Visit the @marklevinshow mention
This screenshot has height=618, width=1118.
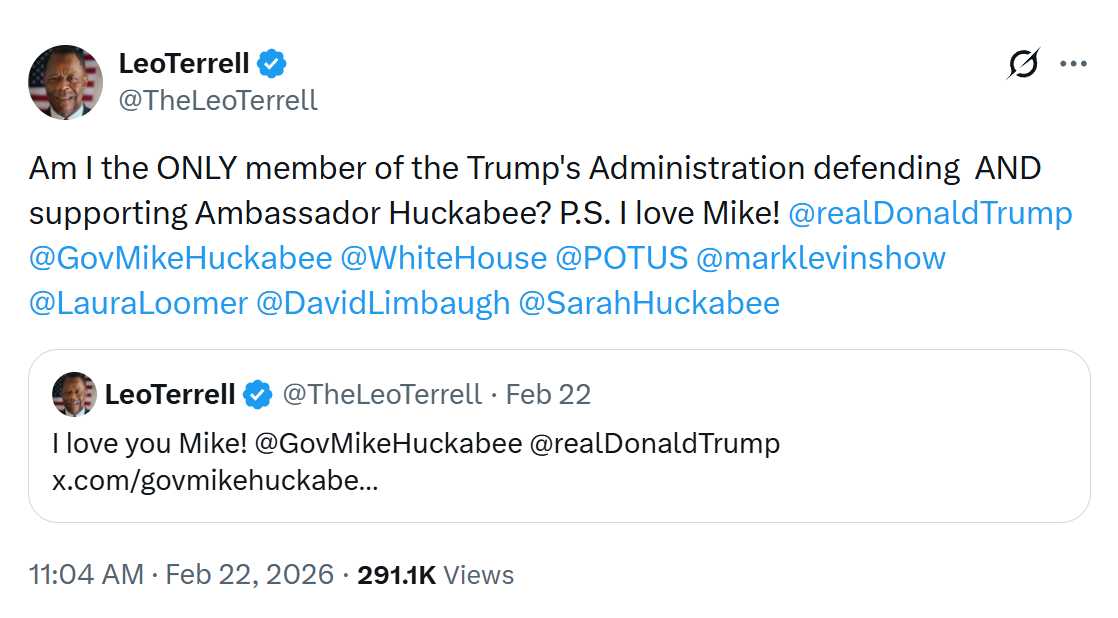click(x=820, y=257)
